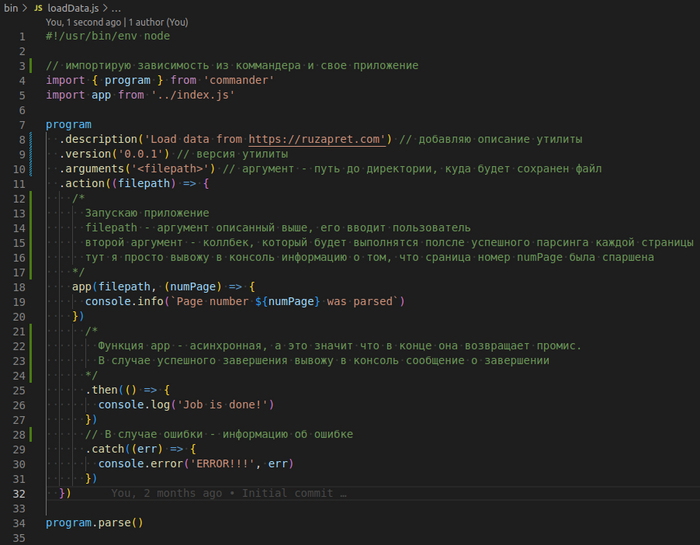Place cursor on 'commander' import string

(239, 80)
